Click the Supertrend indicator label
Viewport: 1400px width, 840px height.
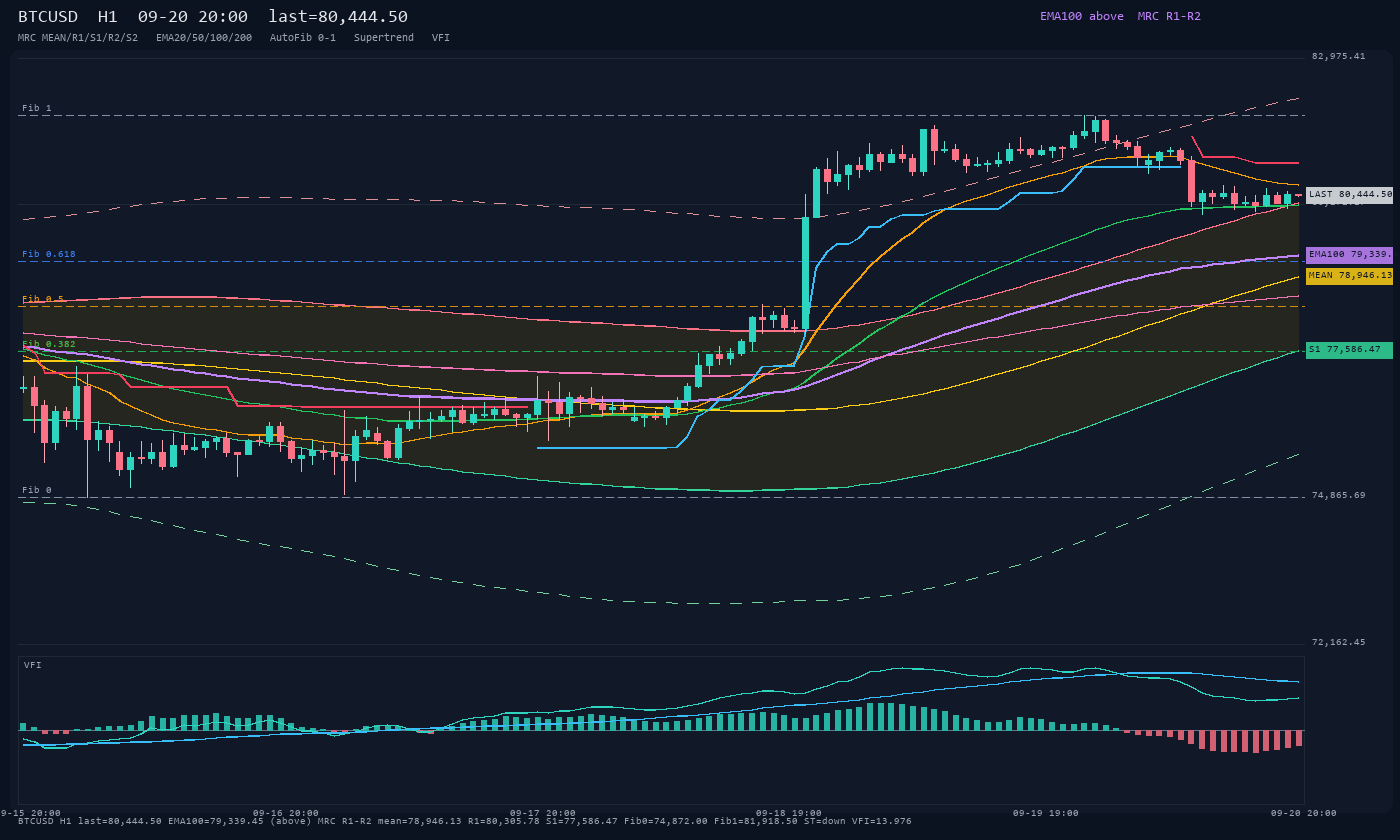[384, 38]
